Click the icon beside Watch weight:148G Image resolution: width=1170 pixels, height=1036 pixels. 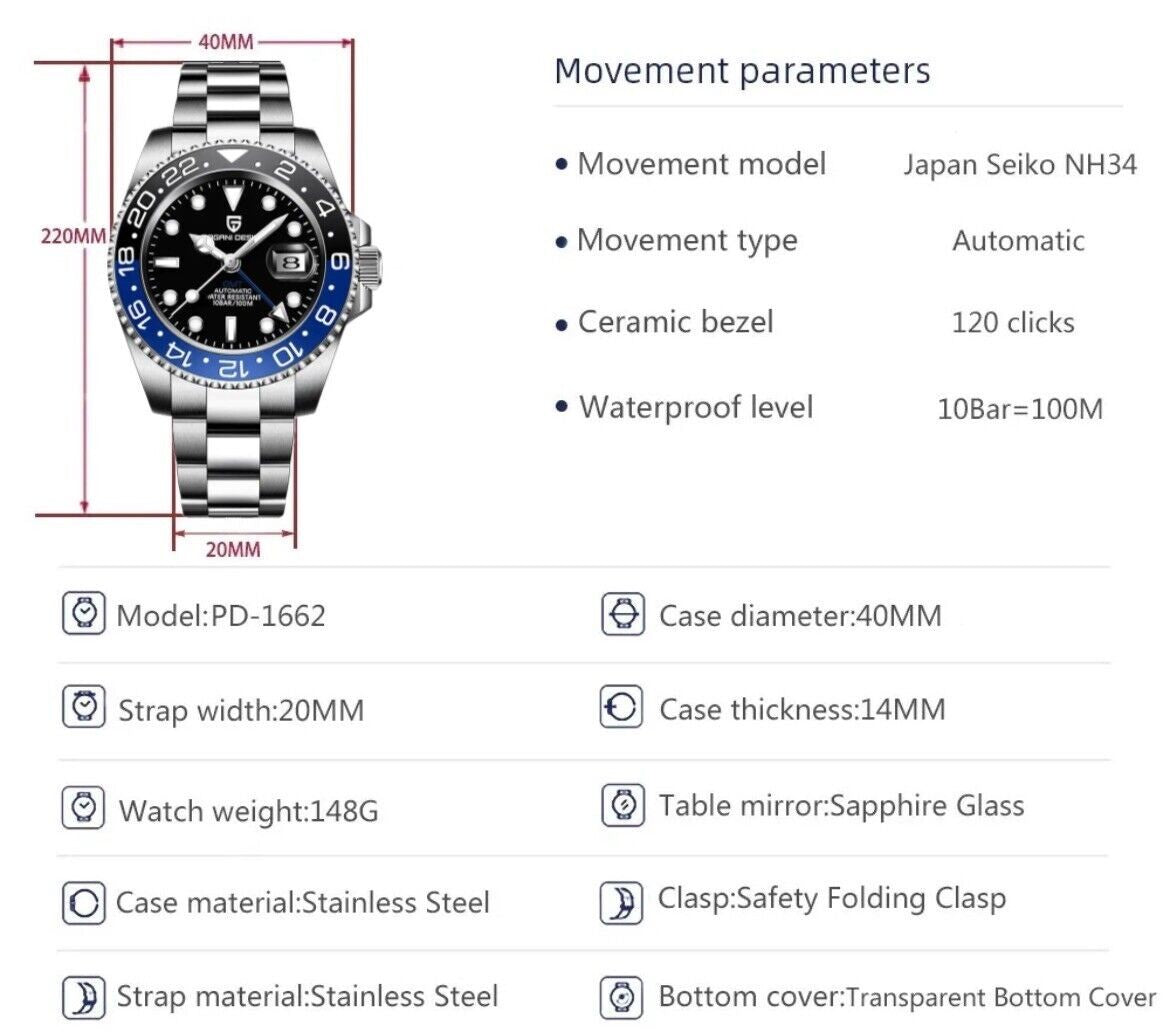84,807
